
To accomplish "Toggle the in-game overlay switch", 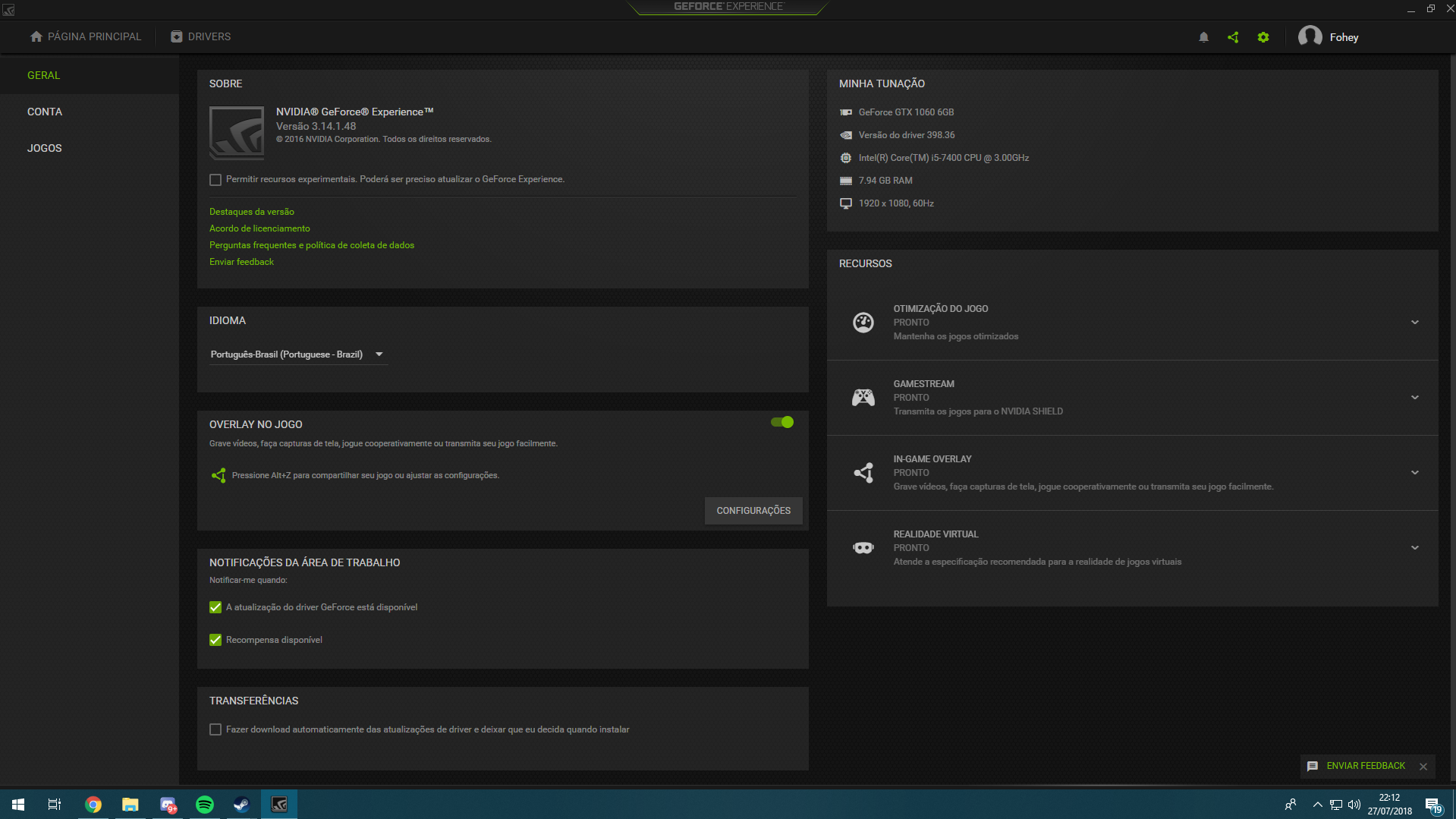I will [x=782, y=422].
